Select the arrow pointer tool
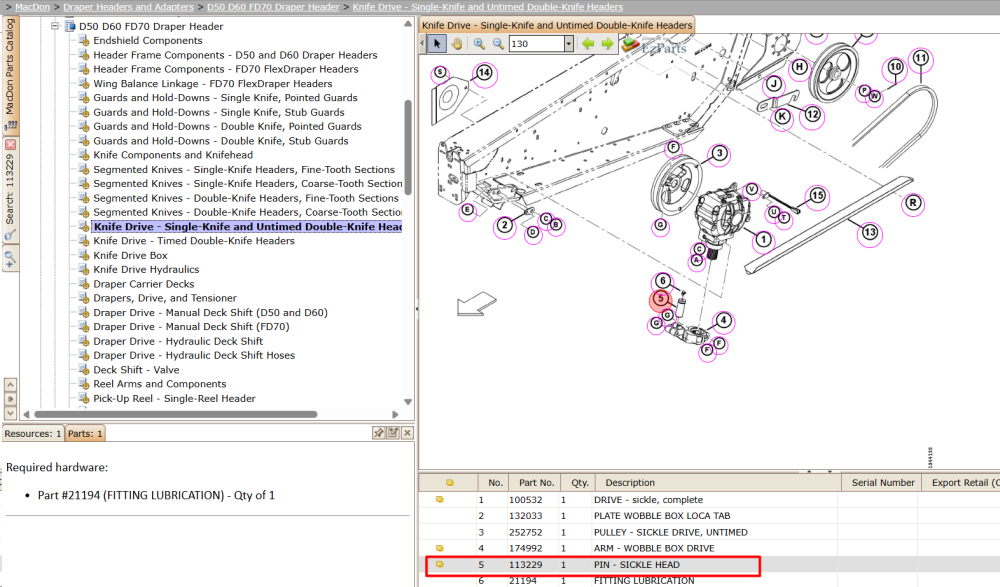 [x=437, y=43]
